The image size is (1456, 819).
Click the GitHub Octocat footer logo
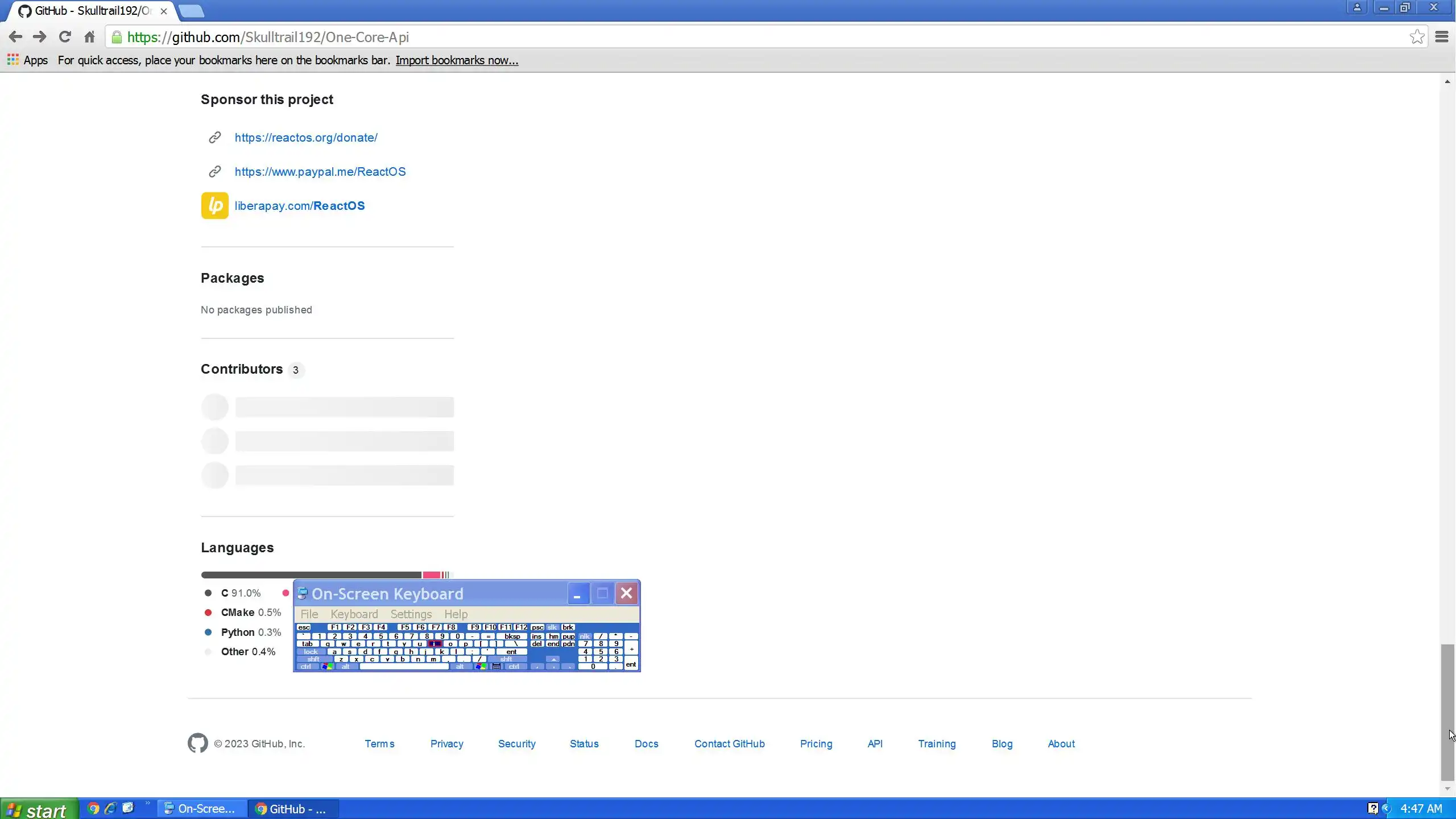tap(197, 743)
